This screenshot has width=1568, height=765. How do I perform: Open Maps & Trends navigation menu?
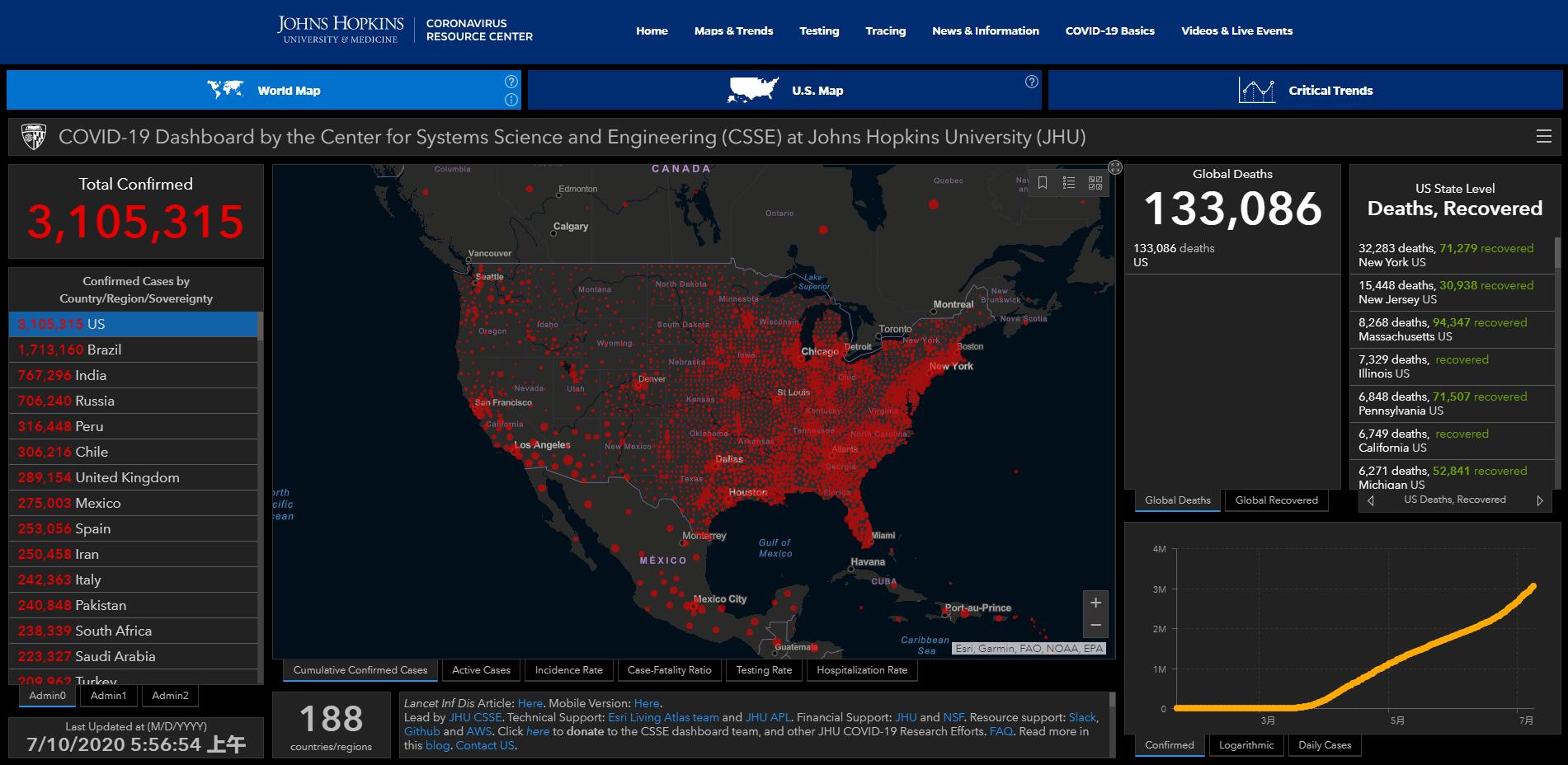point(733,31)
